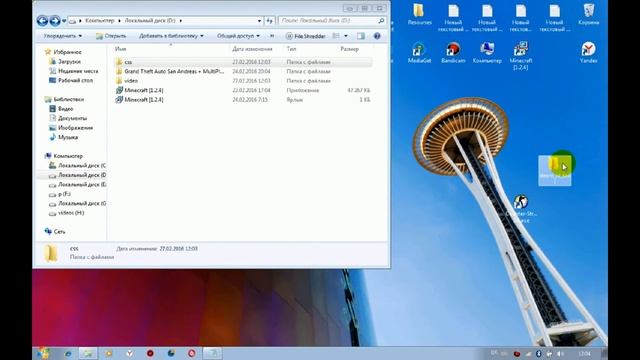Toggle the preview pane icon
640x360 pixels.
pyautogui.click(x=361, y=36)
